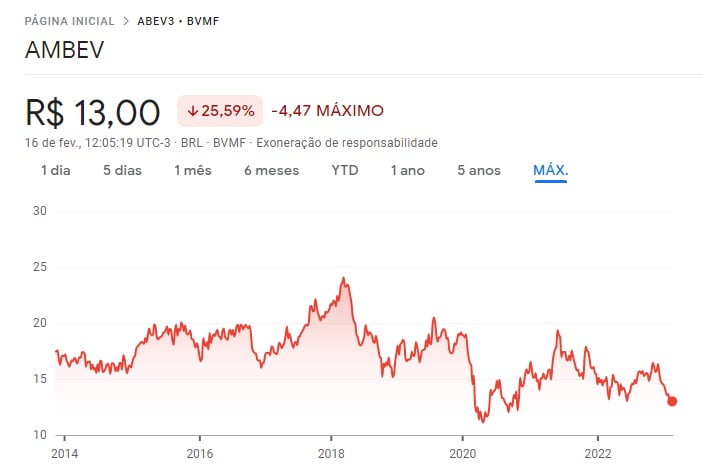Click the breadcrumb chevron arrow

click(x=125, y=20)
